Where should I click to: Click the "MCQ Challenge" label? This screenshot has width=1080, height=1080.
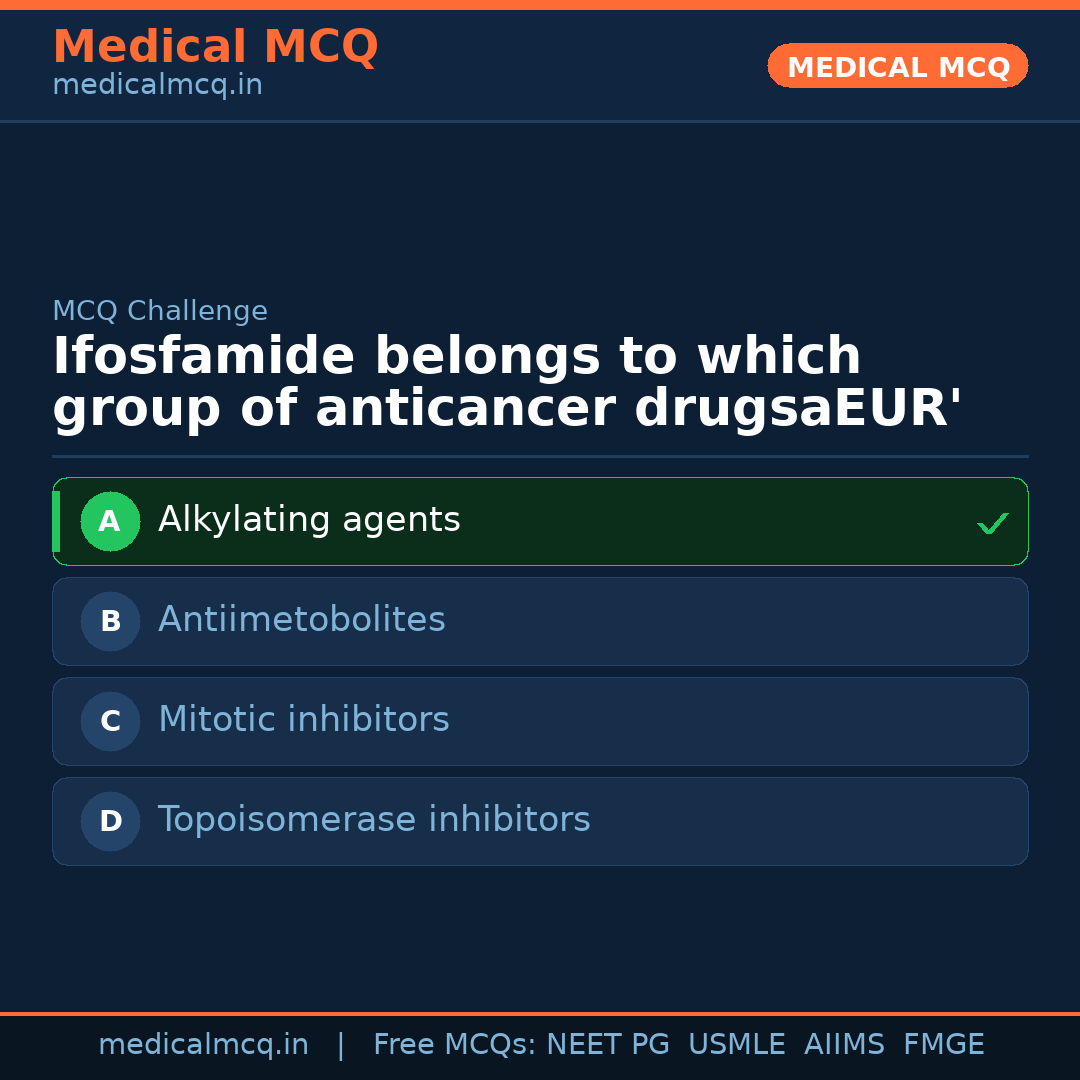point(160,311)
